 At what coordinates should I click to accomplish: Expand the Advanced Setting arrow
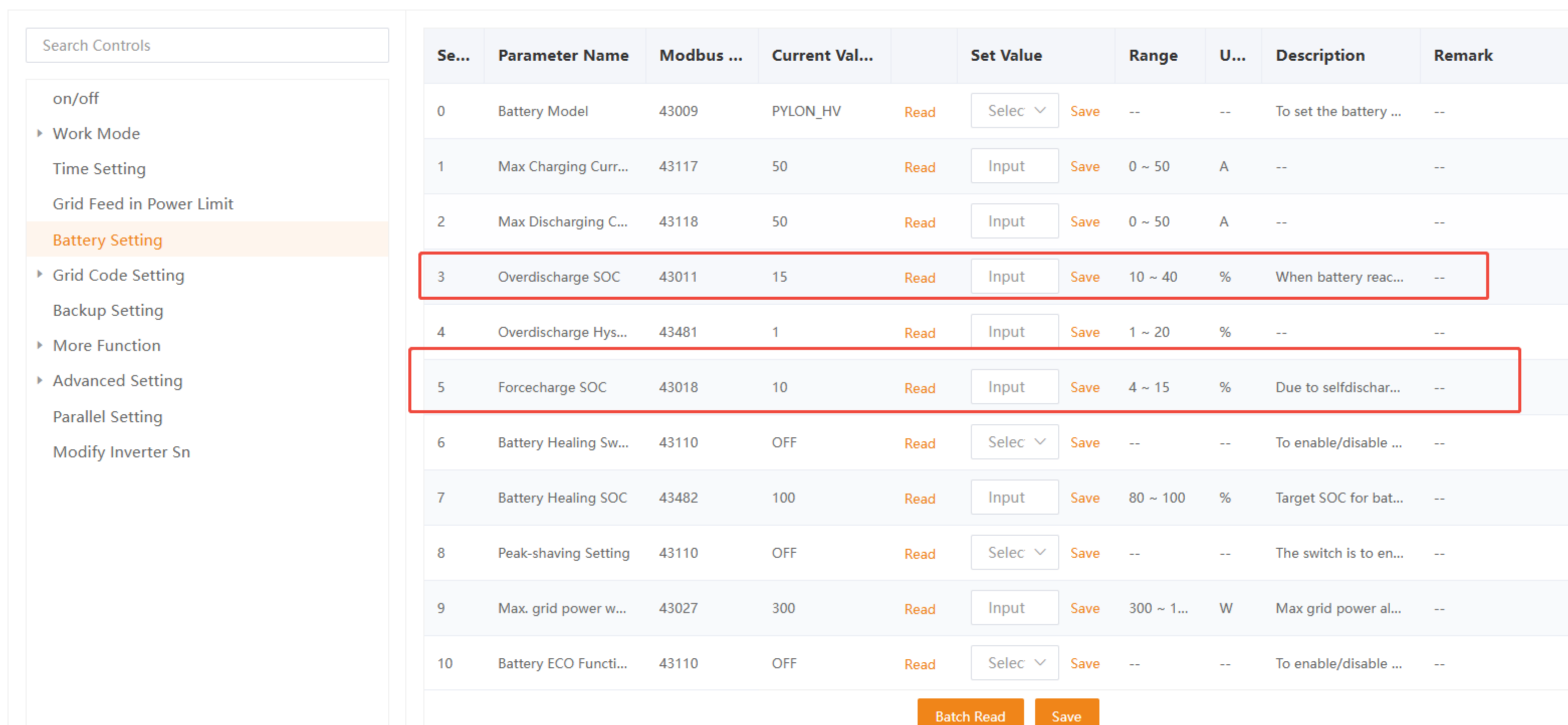click(x=40, y=381)
